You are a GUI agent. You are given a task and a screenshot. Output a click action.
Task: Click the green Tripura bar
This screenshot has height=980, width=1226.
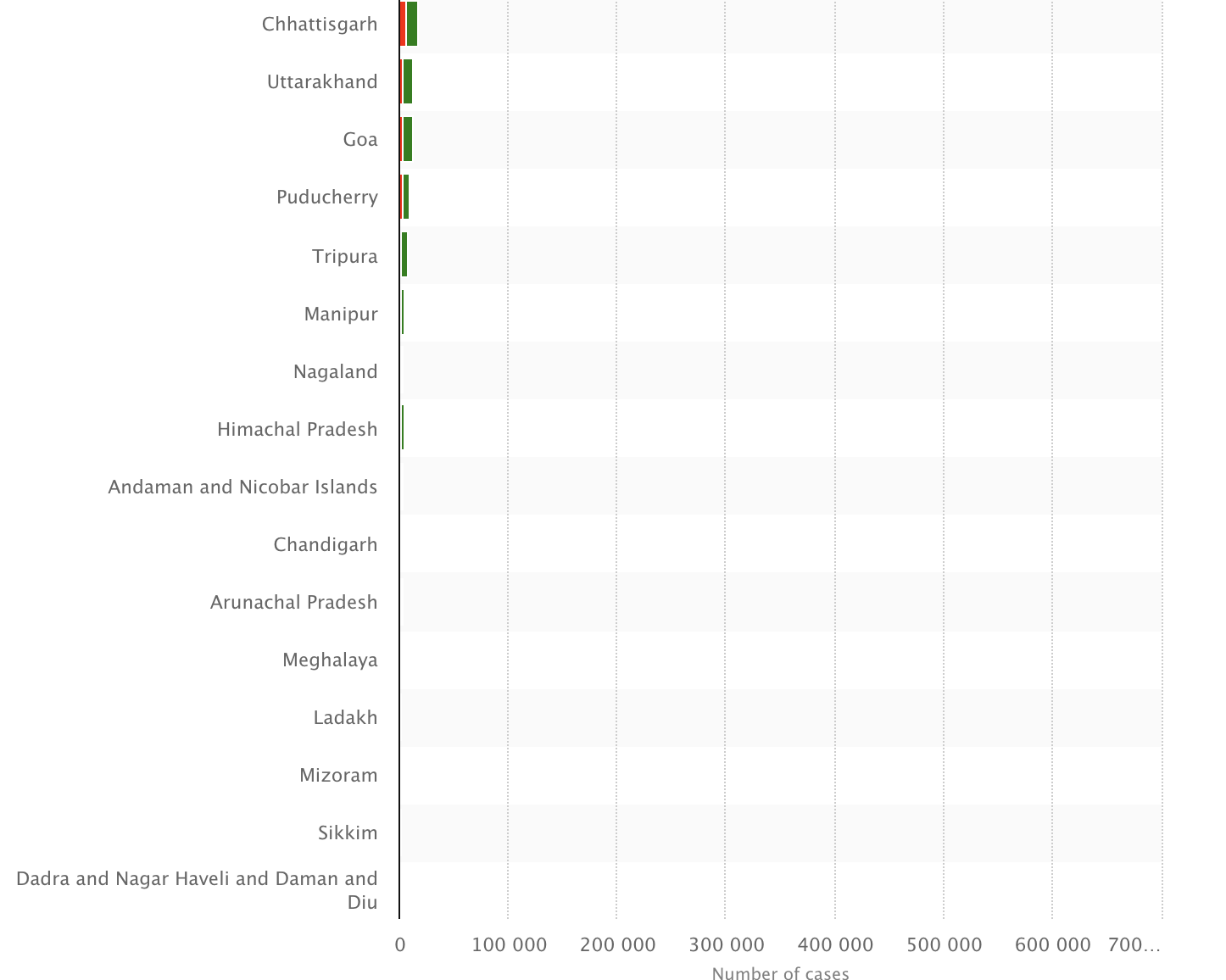[x=404, y=254]
